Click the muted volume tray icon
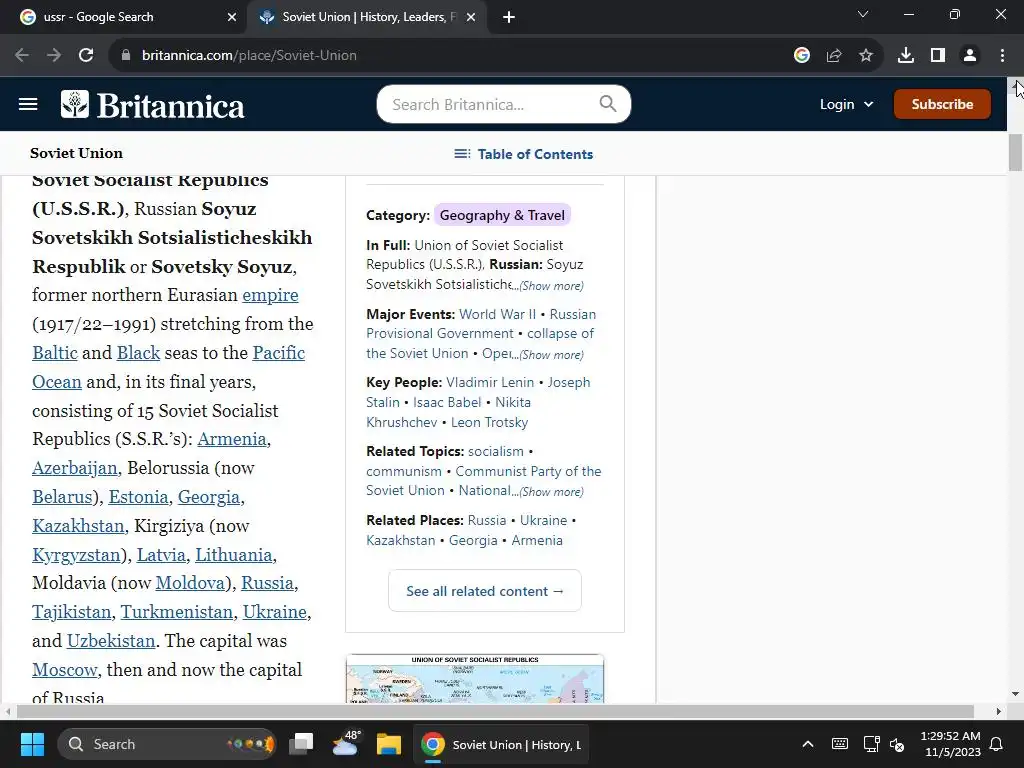Image resolution: width=1024 pixels, height=768 pixels. 897,744
